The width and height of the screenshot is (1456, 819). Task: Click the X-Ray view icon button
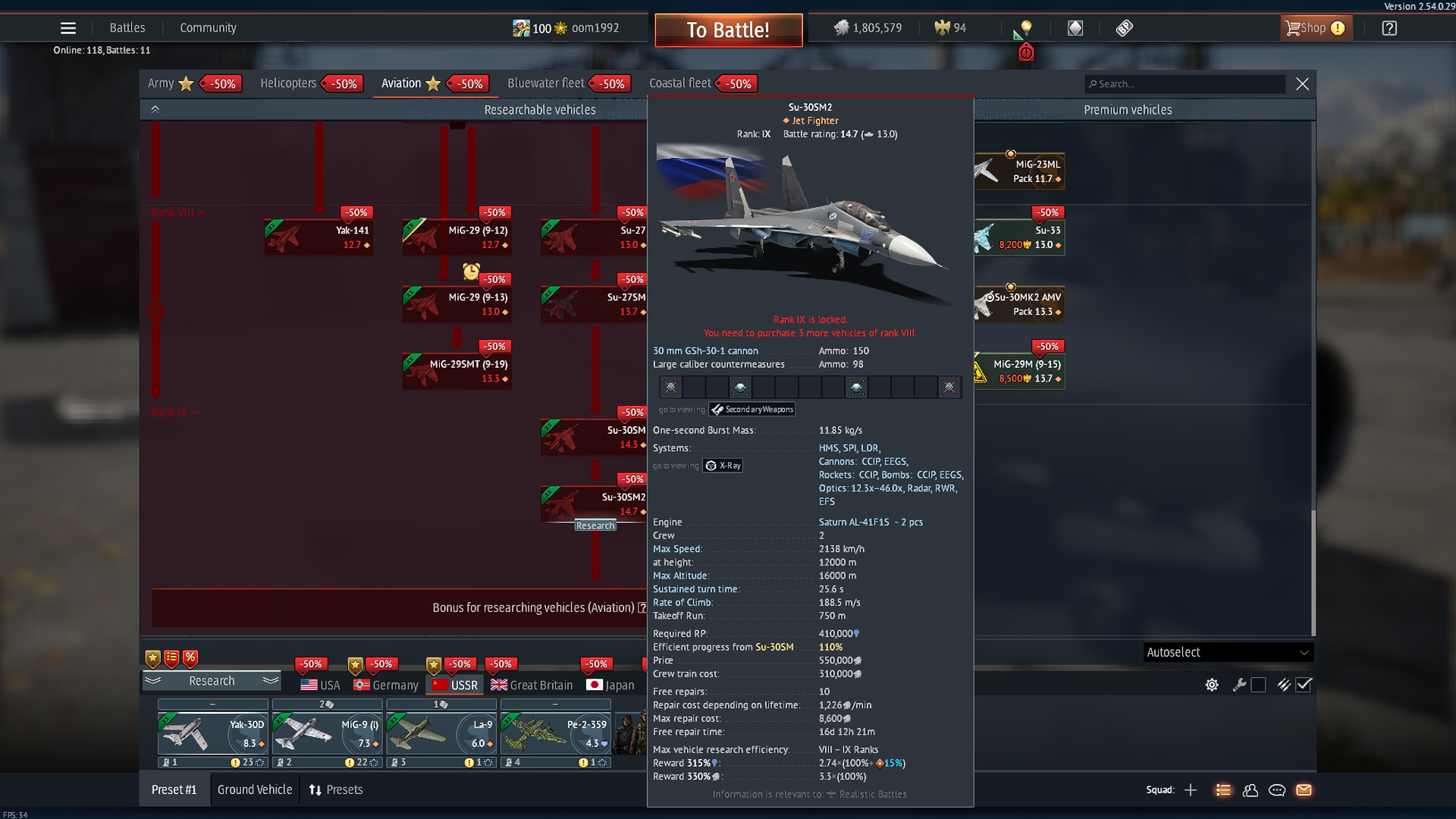point(722,466)
